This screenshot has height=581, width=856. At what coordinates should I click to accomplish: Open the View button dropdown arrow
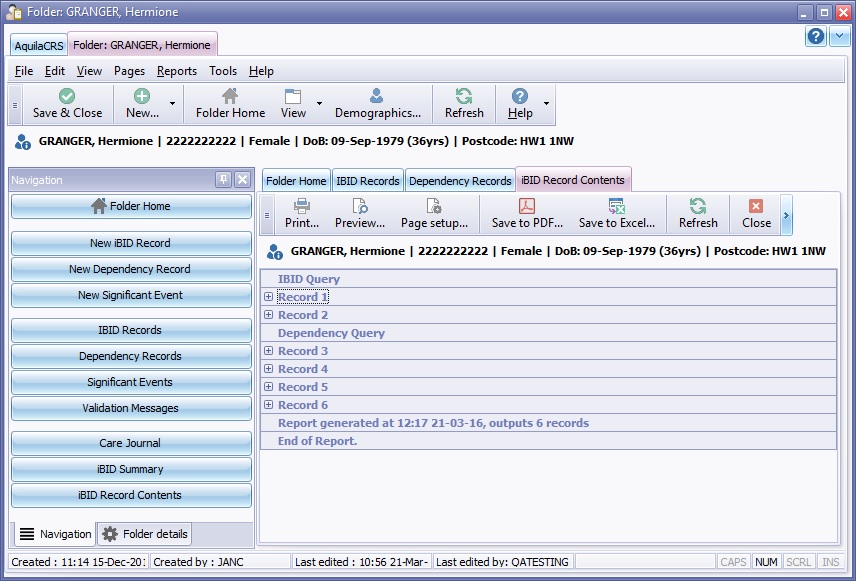pos(320,104)
